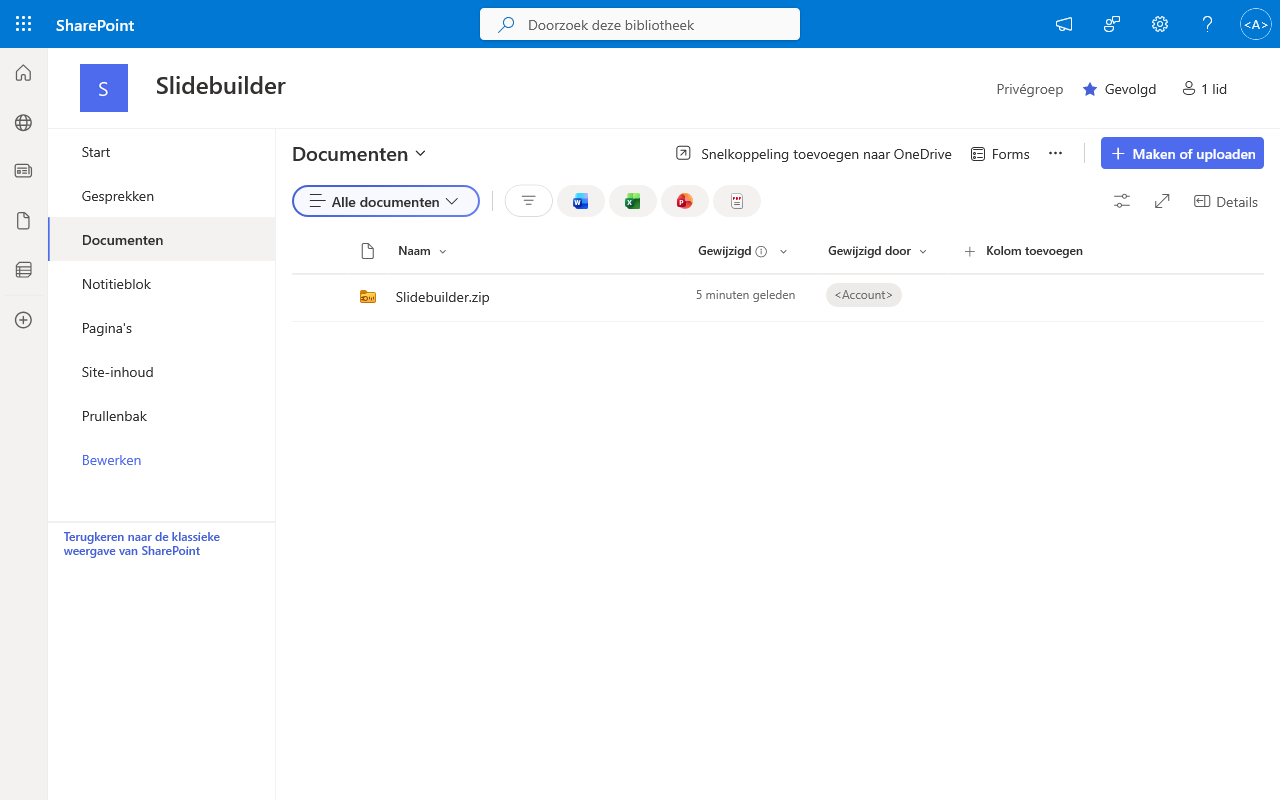Show members via '1 lid'
The height and width of the screenshot is (800, 1280).
pos(1204,89)
